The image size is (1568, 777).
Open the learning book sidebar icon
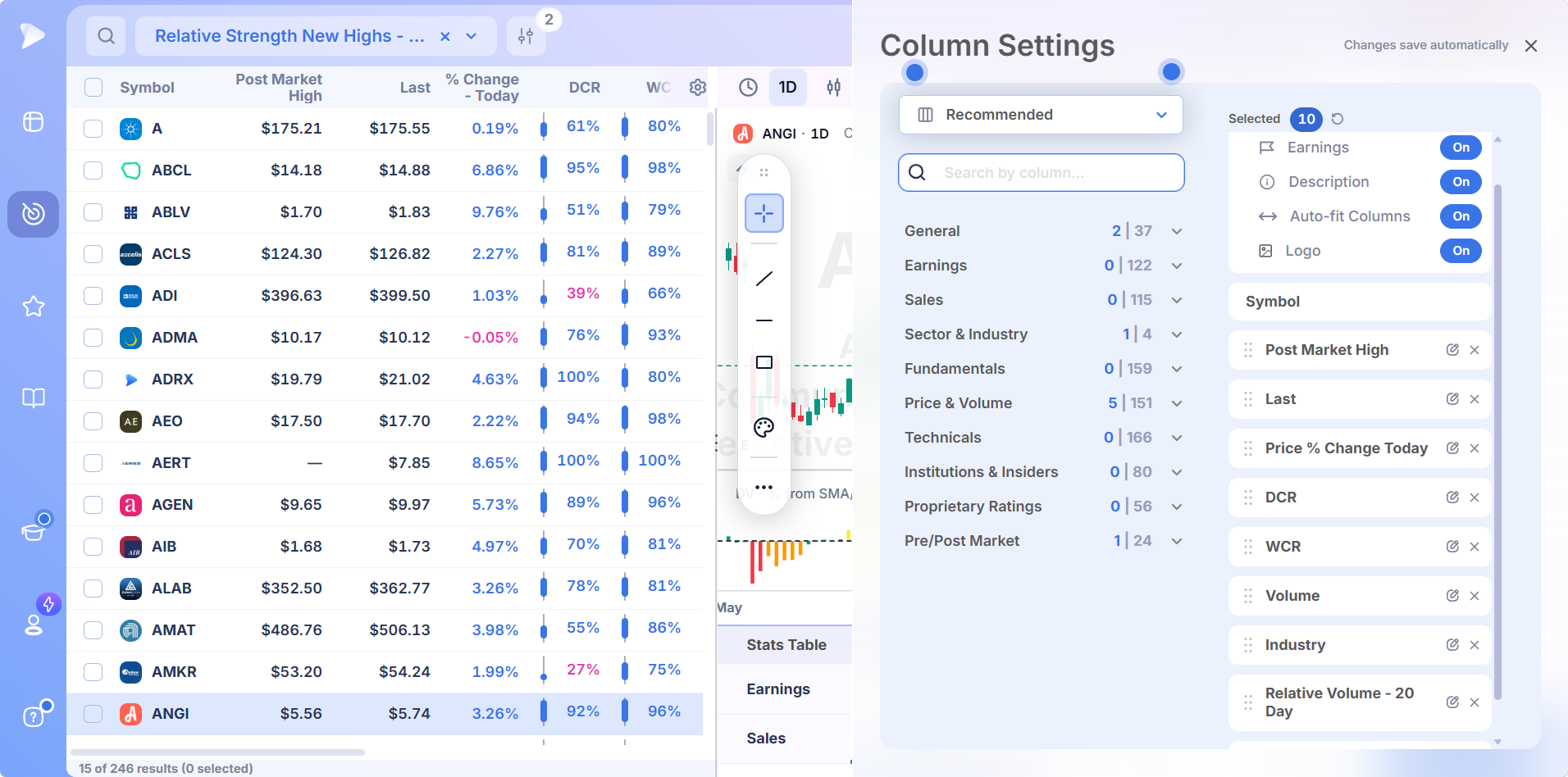[34, 398]
